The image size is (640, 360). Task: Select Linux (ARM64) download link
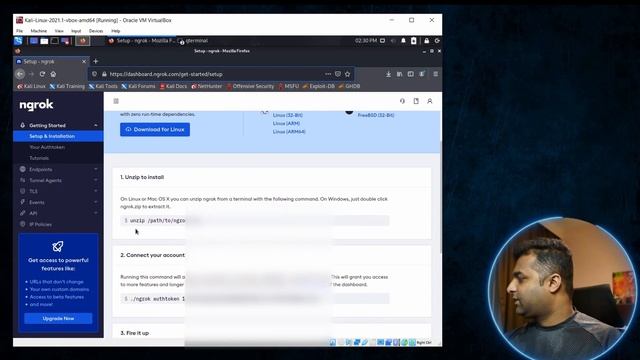(289, 132)
